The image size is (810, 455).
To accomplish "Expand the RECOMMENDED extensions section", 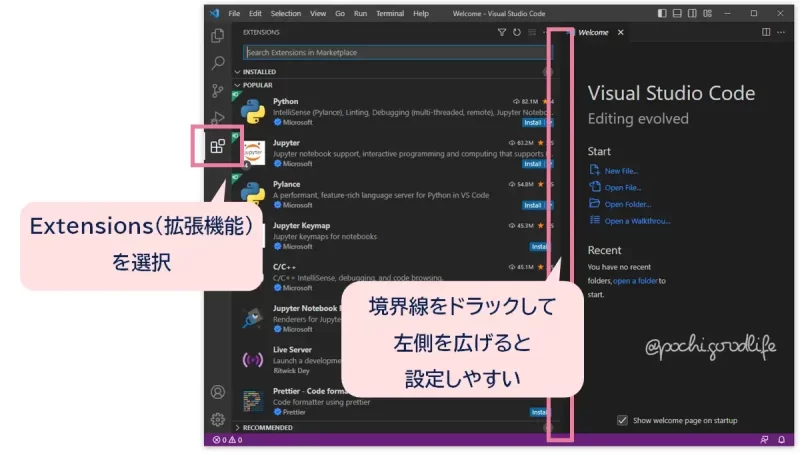I will click(267, 427).
